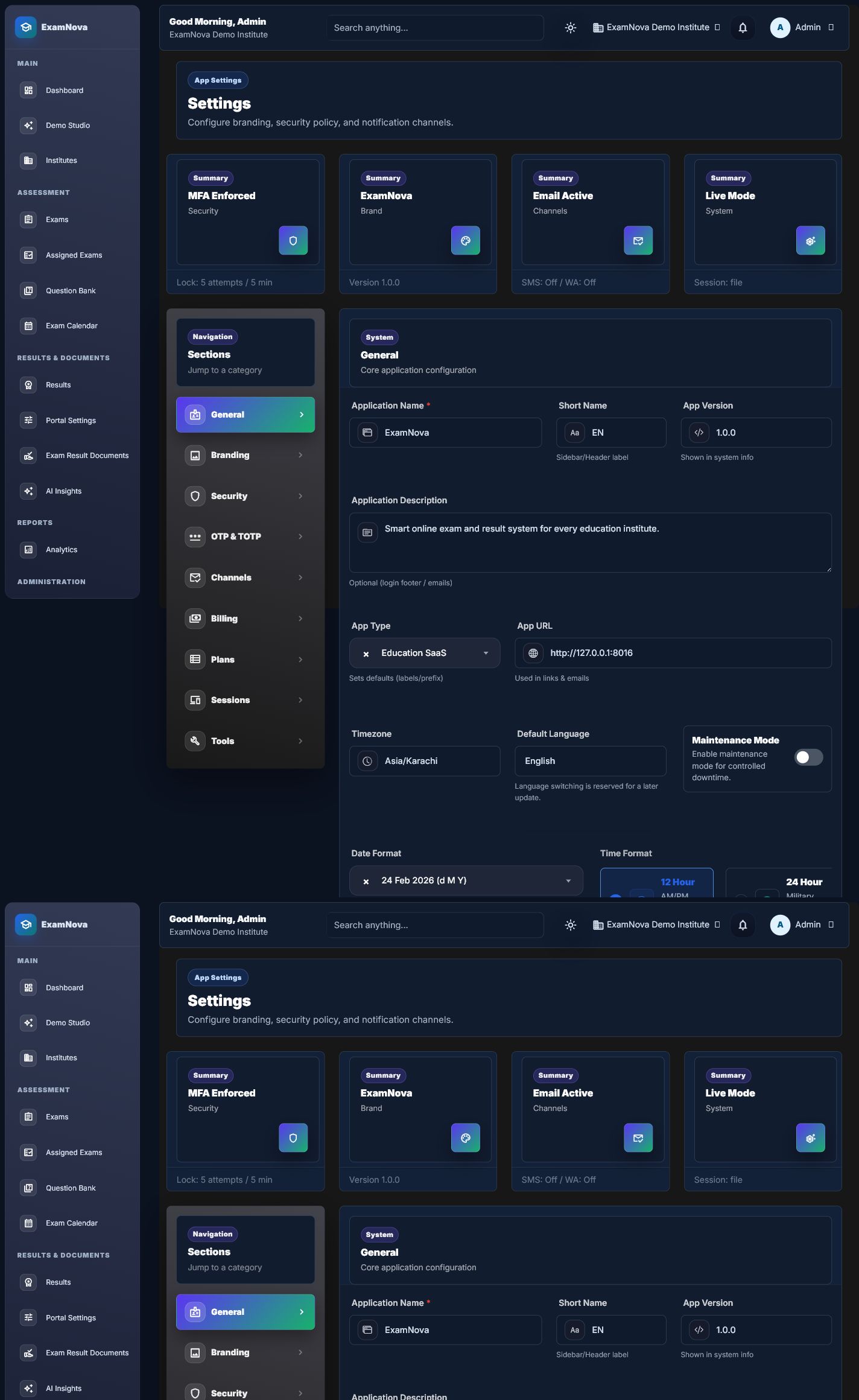Clear the App Type selection with its x

[366, 654]
